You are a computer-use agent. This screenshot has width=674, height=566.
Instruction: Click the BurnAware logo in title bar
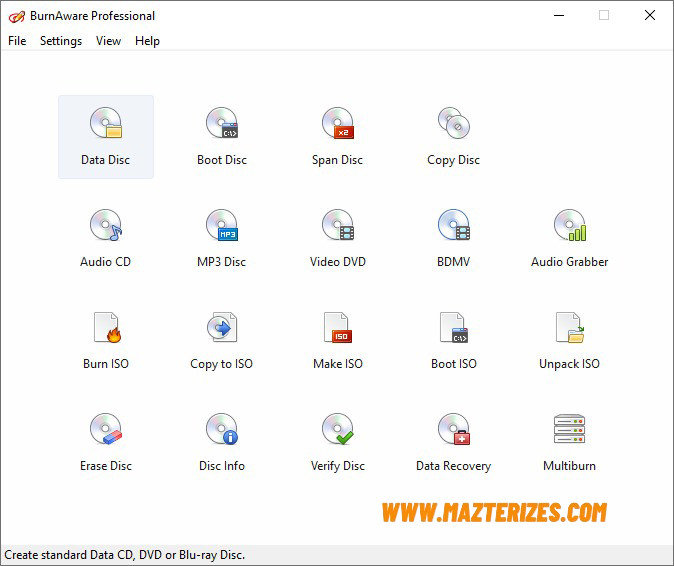click(17, 16)
